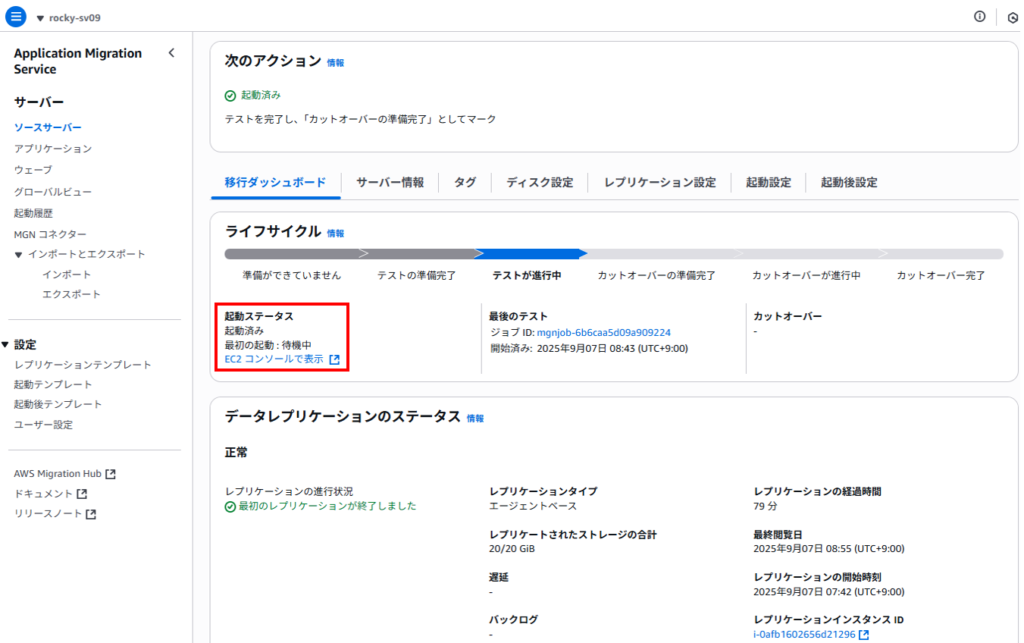Open レプリケーションテンプレート settings
Image resolution: width=1024 pixels, height=643 pixels.
pos(83,365)
